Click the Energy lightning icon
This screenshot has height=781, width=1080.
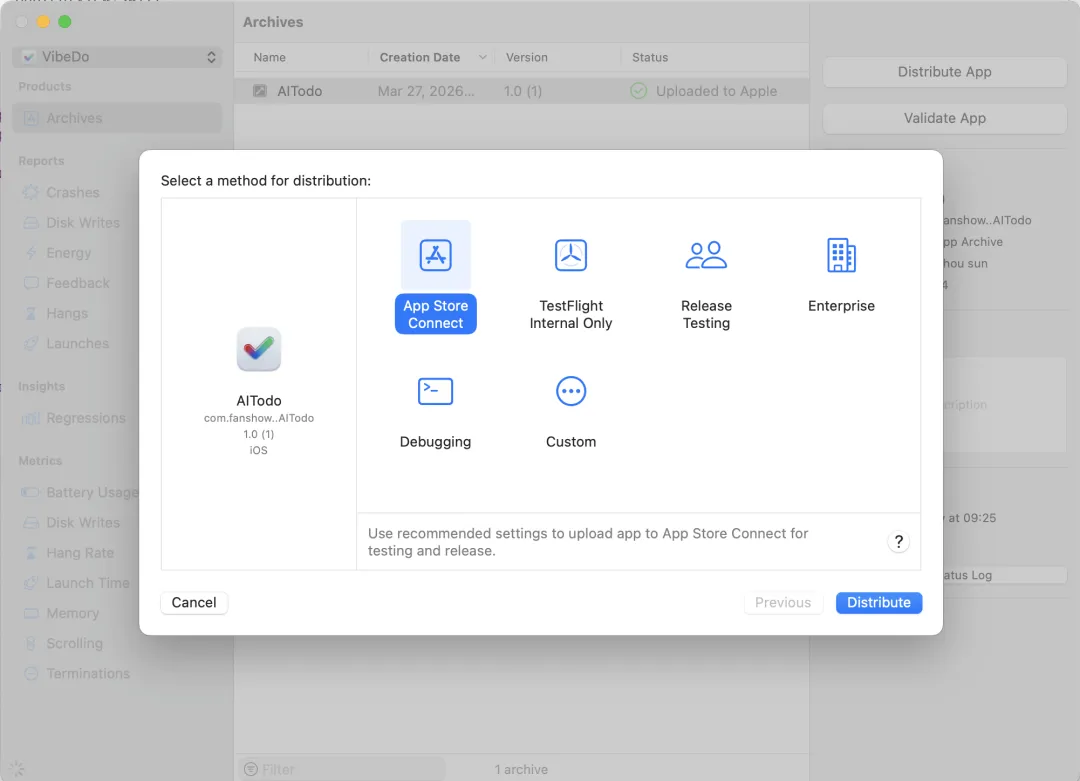pos(31,253)
